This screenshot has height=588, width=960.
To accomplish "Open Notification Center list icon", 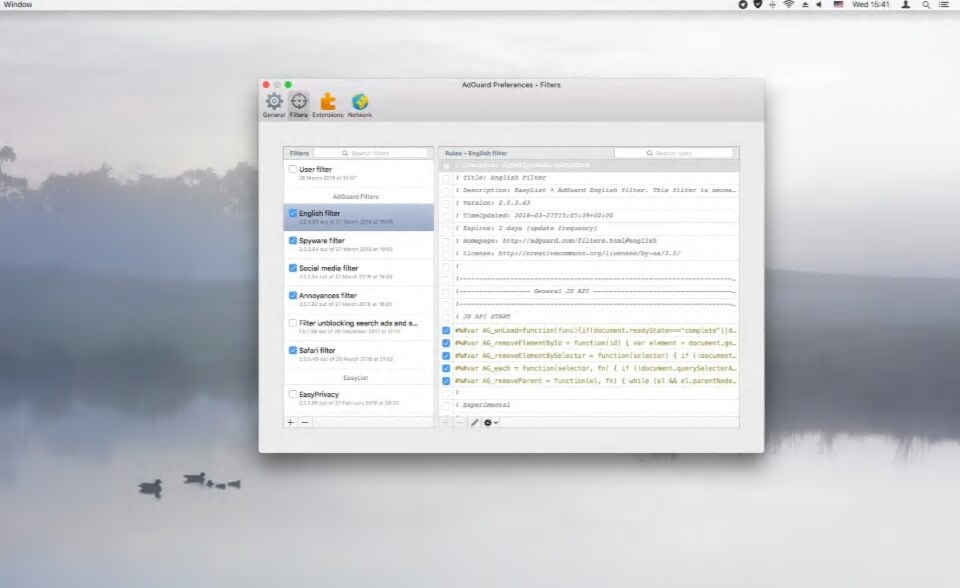I will (944, 4).
